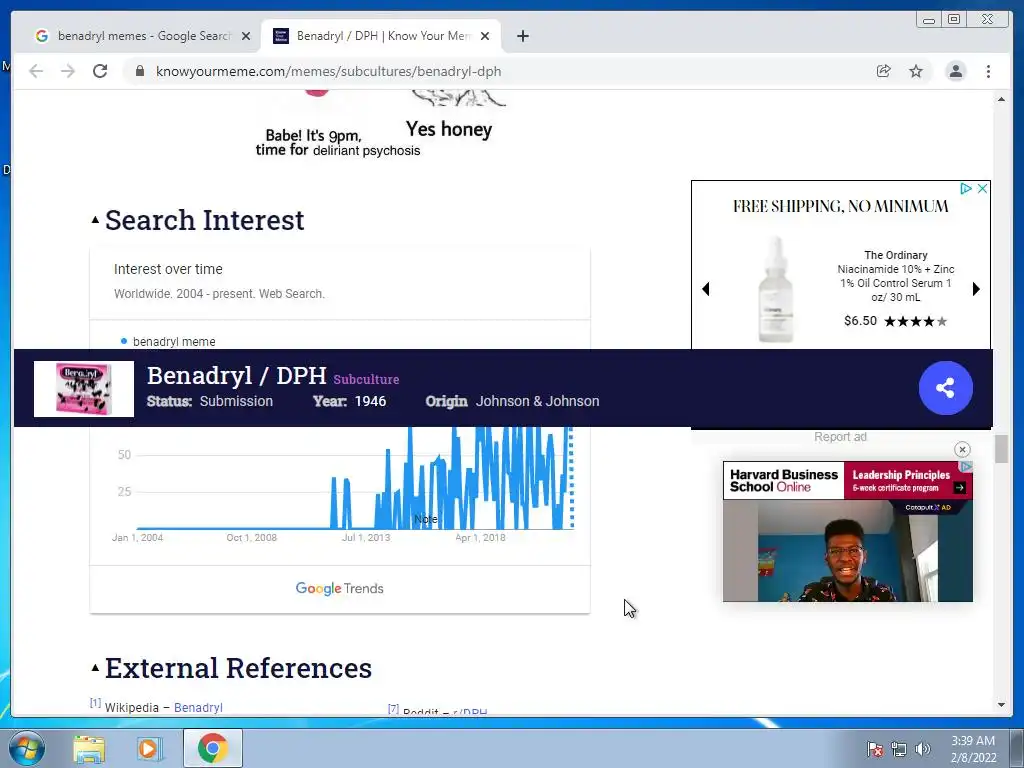
Task: Show next product in the ad carousel
Action: coord(976,289)
